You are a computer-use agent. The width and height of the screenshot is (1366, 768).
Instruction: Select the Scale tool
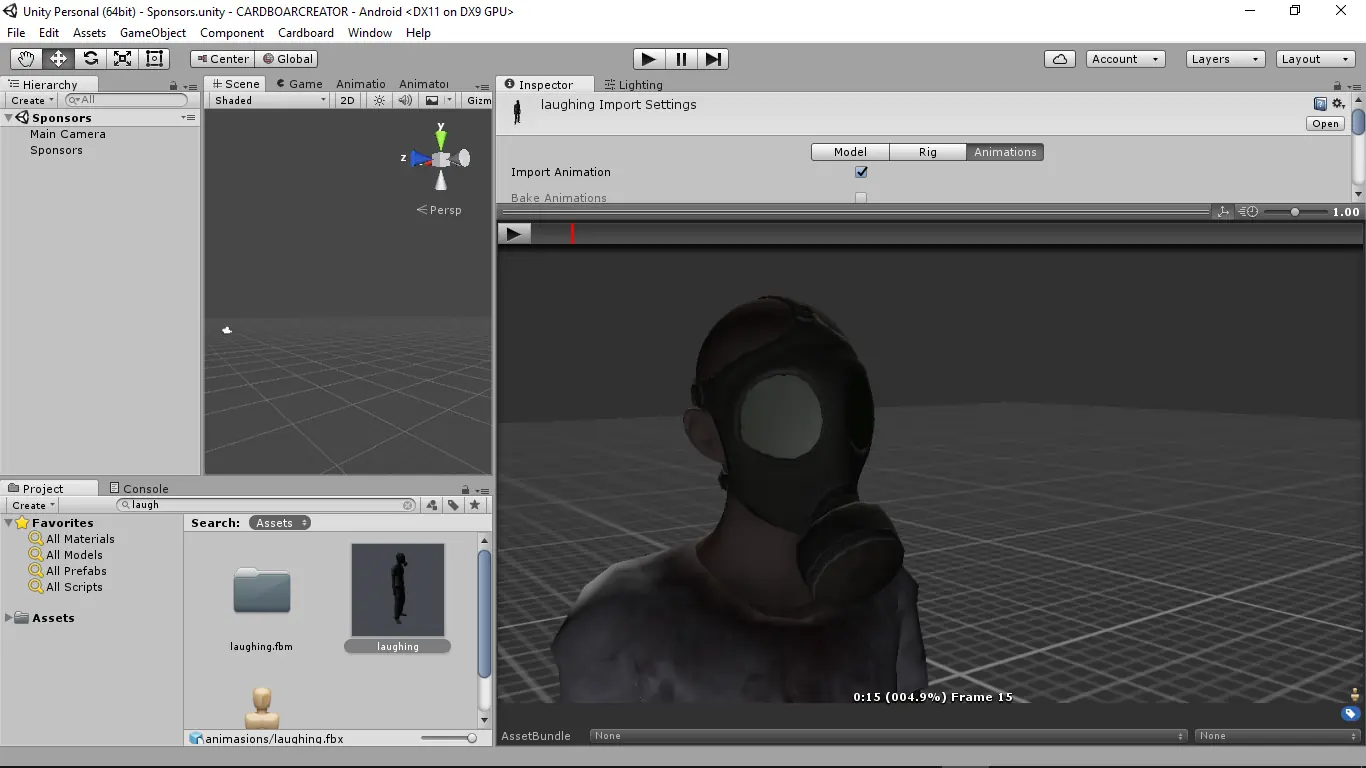coord(122,59)
